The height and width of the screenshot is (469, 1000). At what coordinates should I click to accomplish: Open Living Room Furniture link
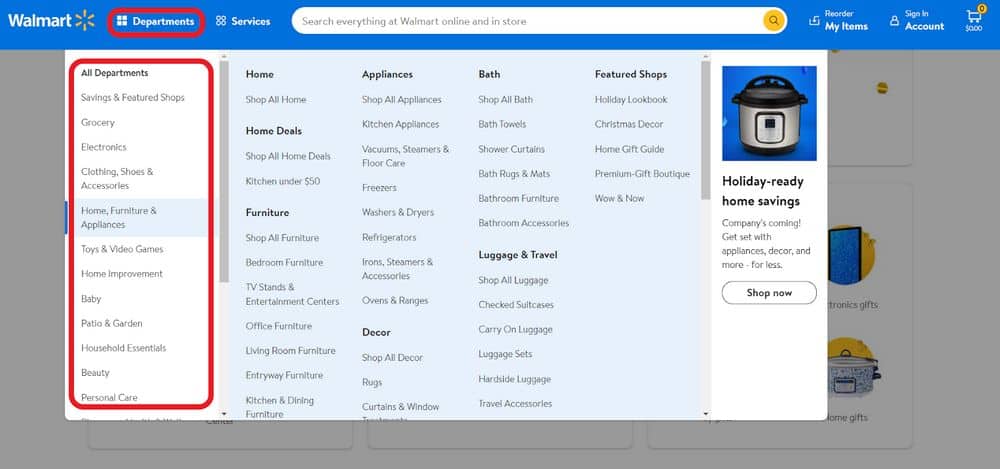(290, 351)
